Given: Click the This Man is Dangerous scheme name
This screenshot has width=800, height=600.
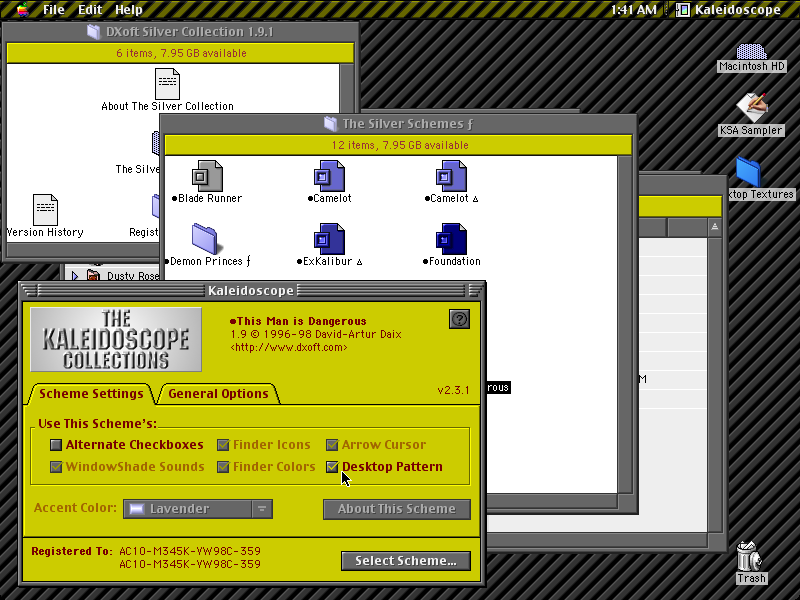Looking at the screenshot, I should pyautogui.click(x=298, y=321).
